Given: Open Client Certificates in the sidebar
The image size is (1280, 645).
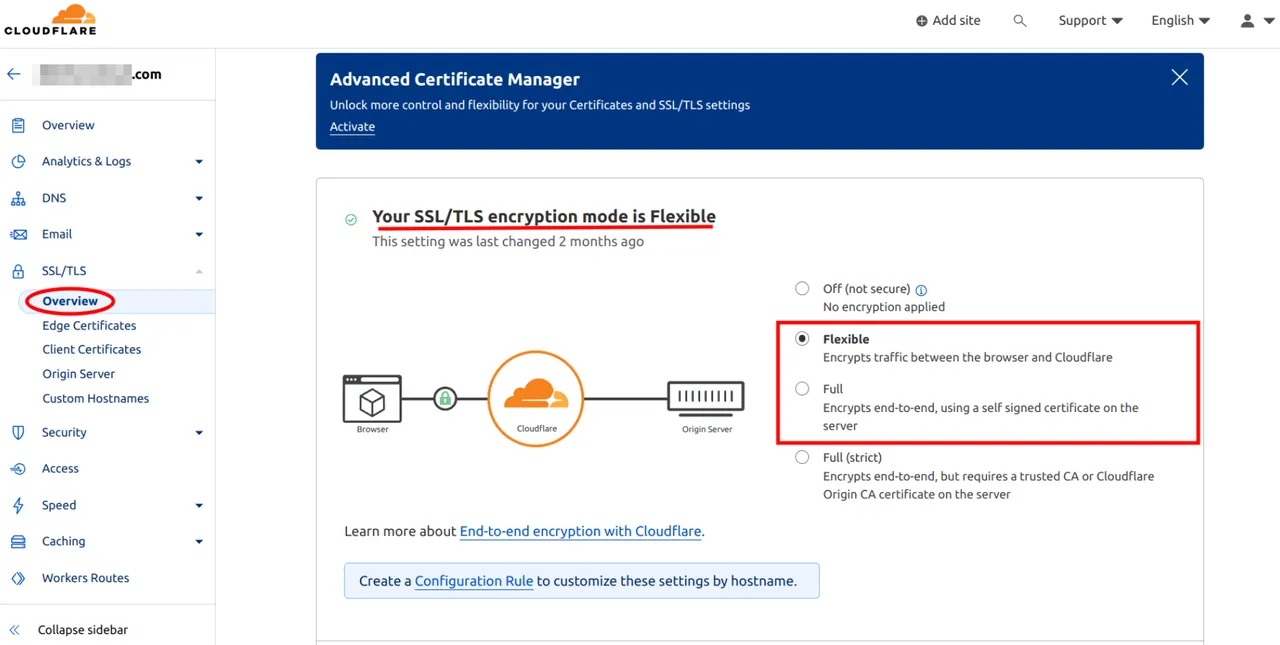Looking at the screenshot, I should 92,349.
